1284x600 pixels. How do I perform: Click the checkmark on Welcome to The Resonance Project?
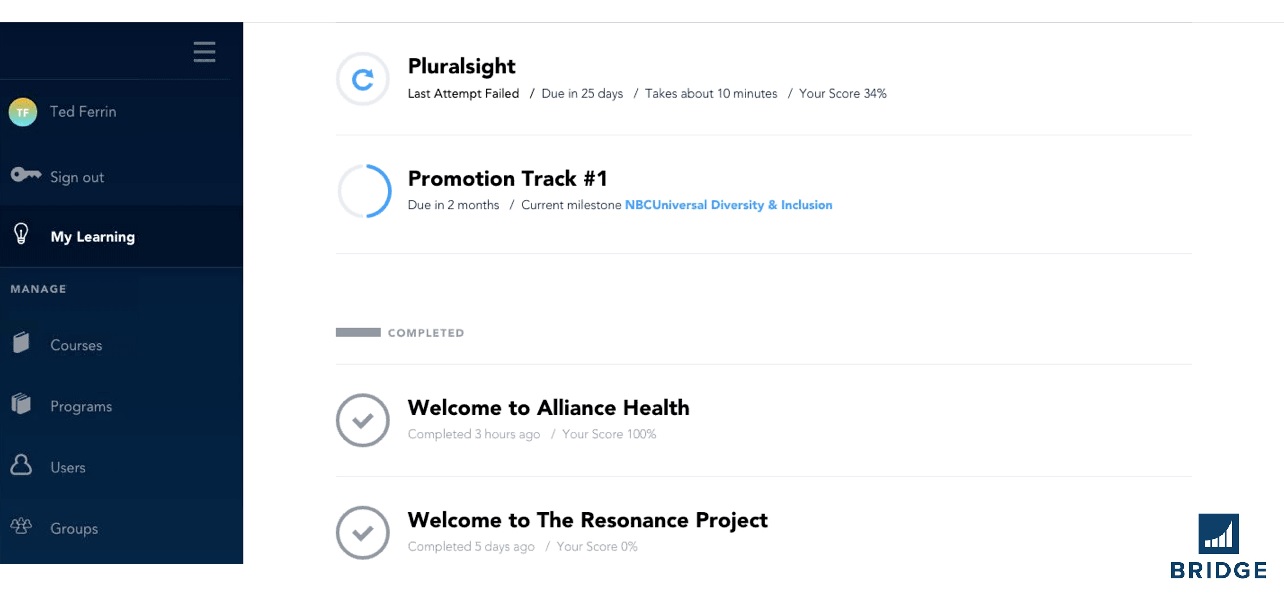(x=362, y=532)
